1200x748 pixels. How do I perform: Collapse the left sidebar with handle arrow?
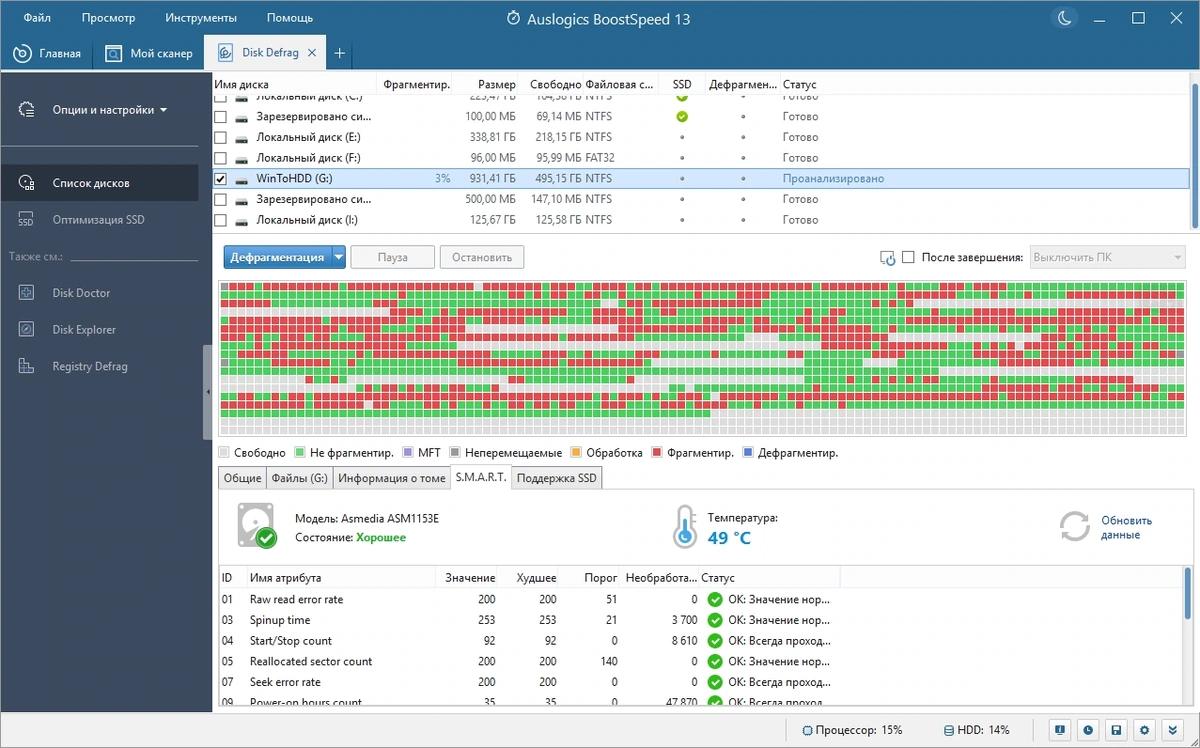point(208,392)
